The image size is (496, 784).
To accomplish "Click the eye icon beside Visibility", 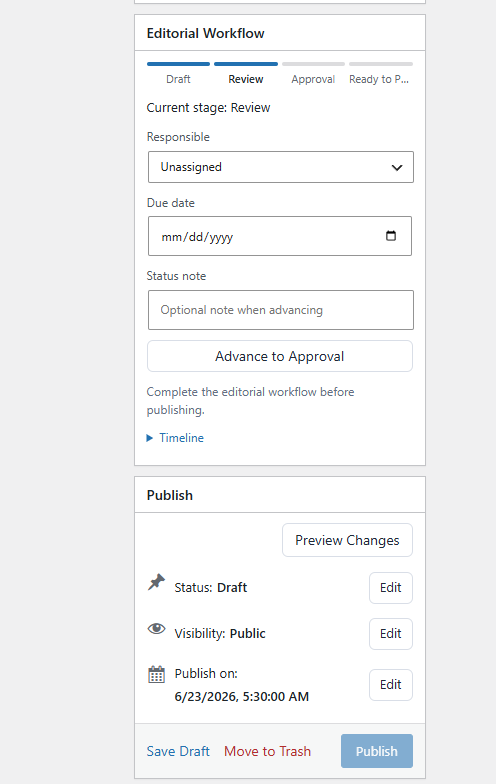I will coord(156,628).
